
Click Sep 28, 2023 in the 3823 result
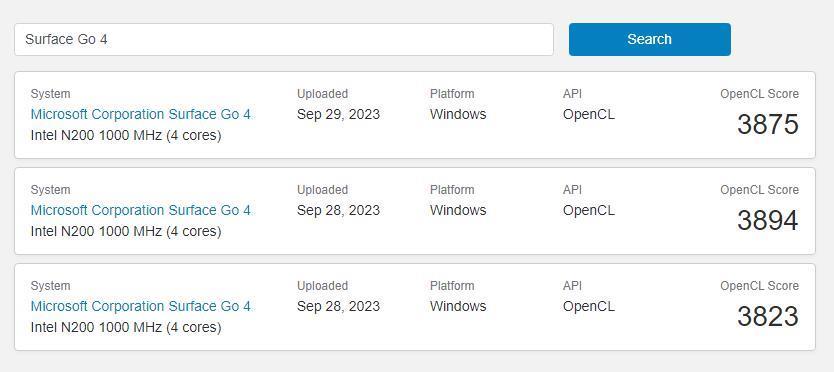(338, 306)
